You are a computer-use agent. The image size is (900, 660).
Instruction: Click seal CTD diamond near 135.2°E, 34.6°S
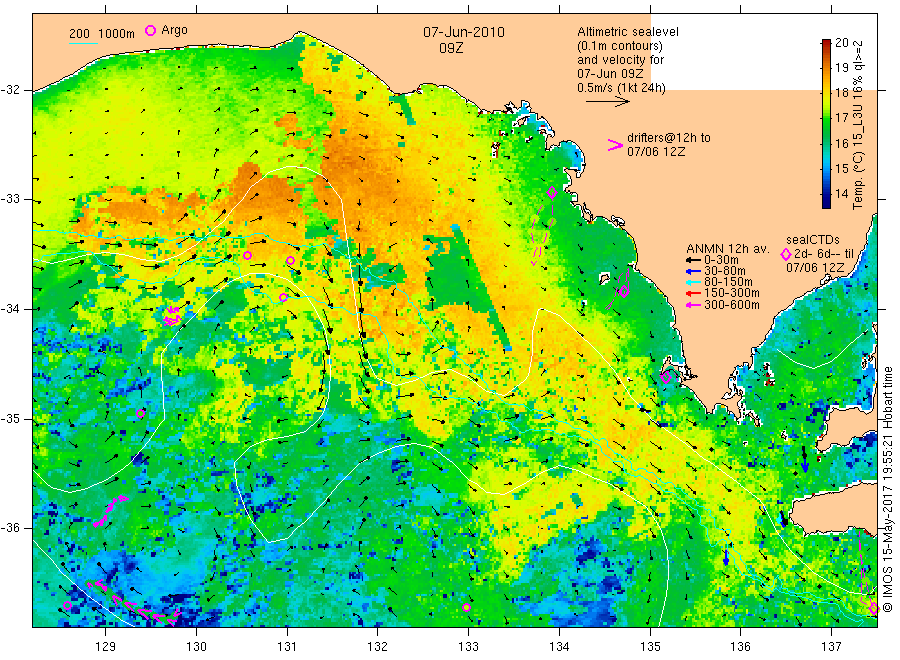(666, 378)
